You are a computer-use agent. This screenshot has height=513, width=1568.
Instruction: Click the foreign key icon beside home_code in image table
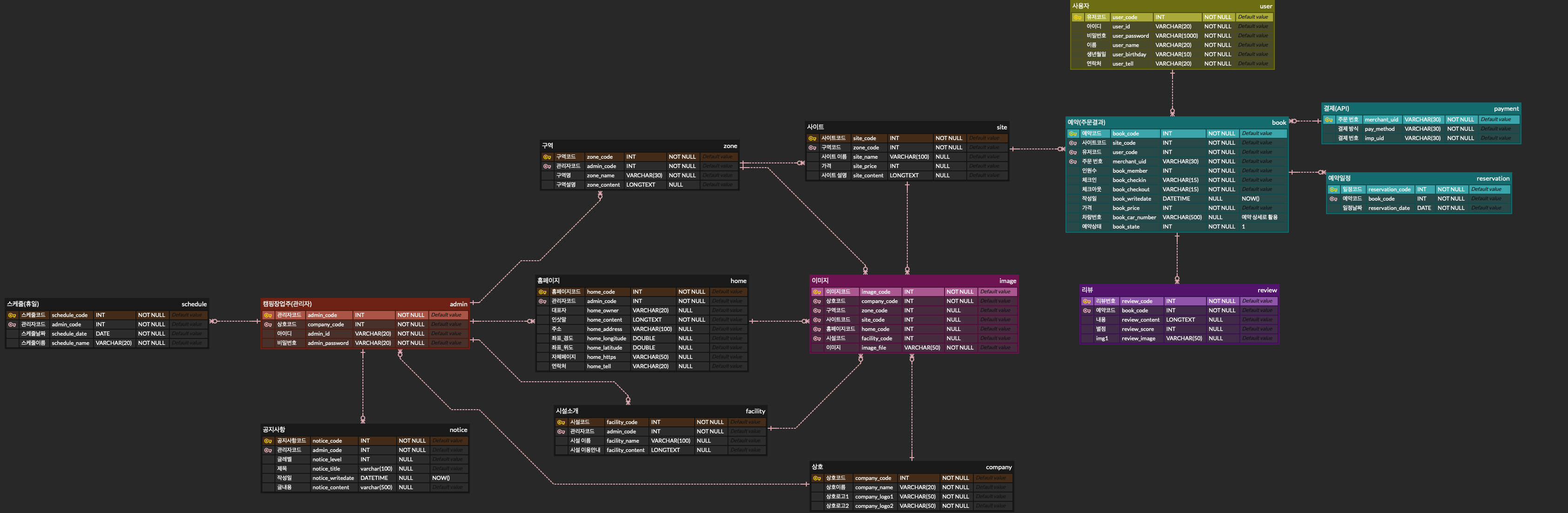[x=817, y=329]
